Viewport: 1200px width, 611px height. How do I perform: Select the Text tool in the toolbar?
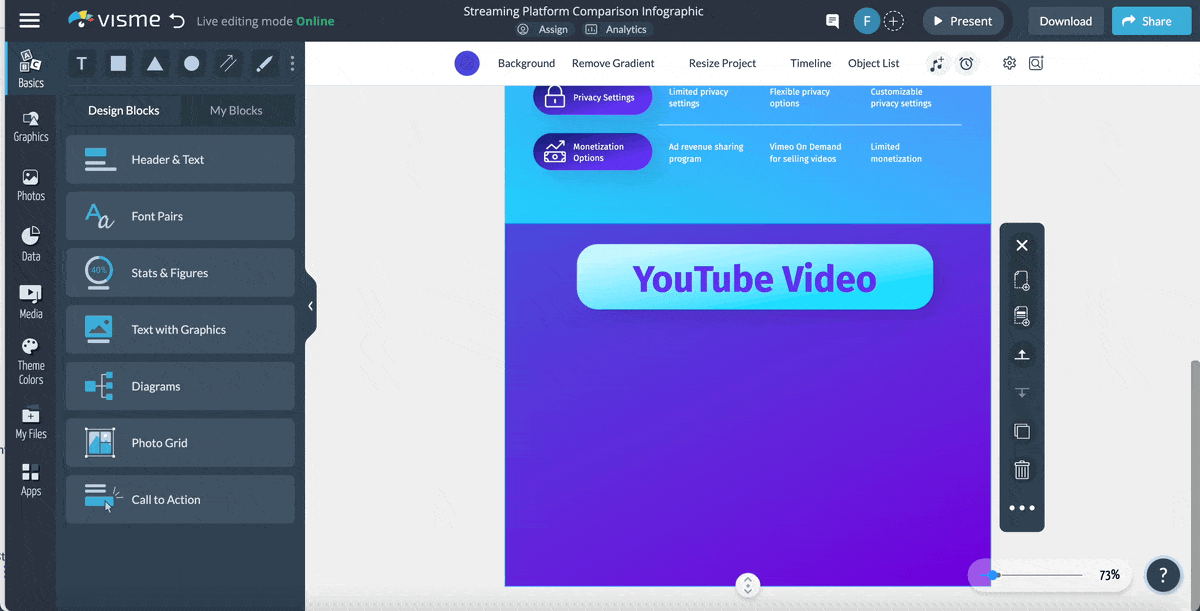pyautogui.click(x=81, y=63)
